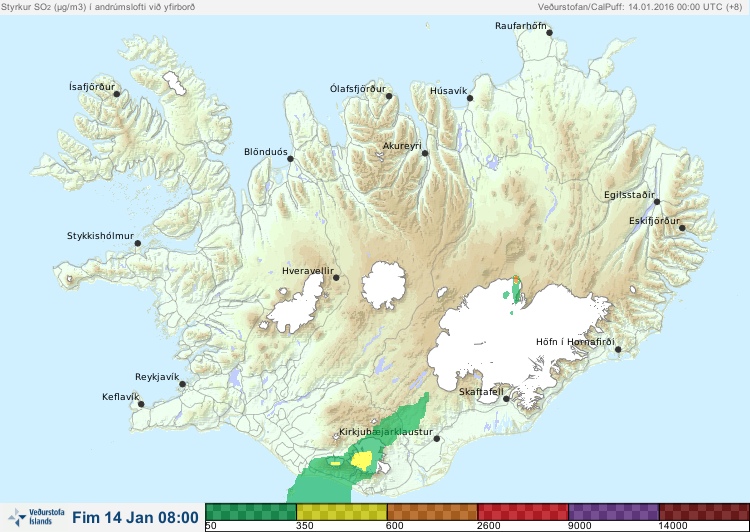Select the Keflavík location marker
The image size is (750, 532).
pyautogui.click(x=141, y=404)
